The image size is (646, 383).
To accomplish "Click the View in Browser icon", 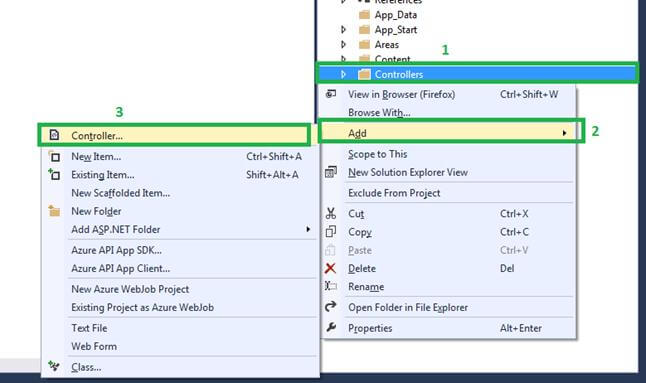I will click(x=330, y=94).
